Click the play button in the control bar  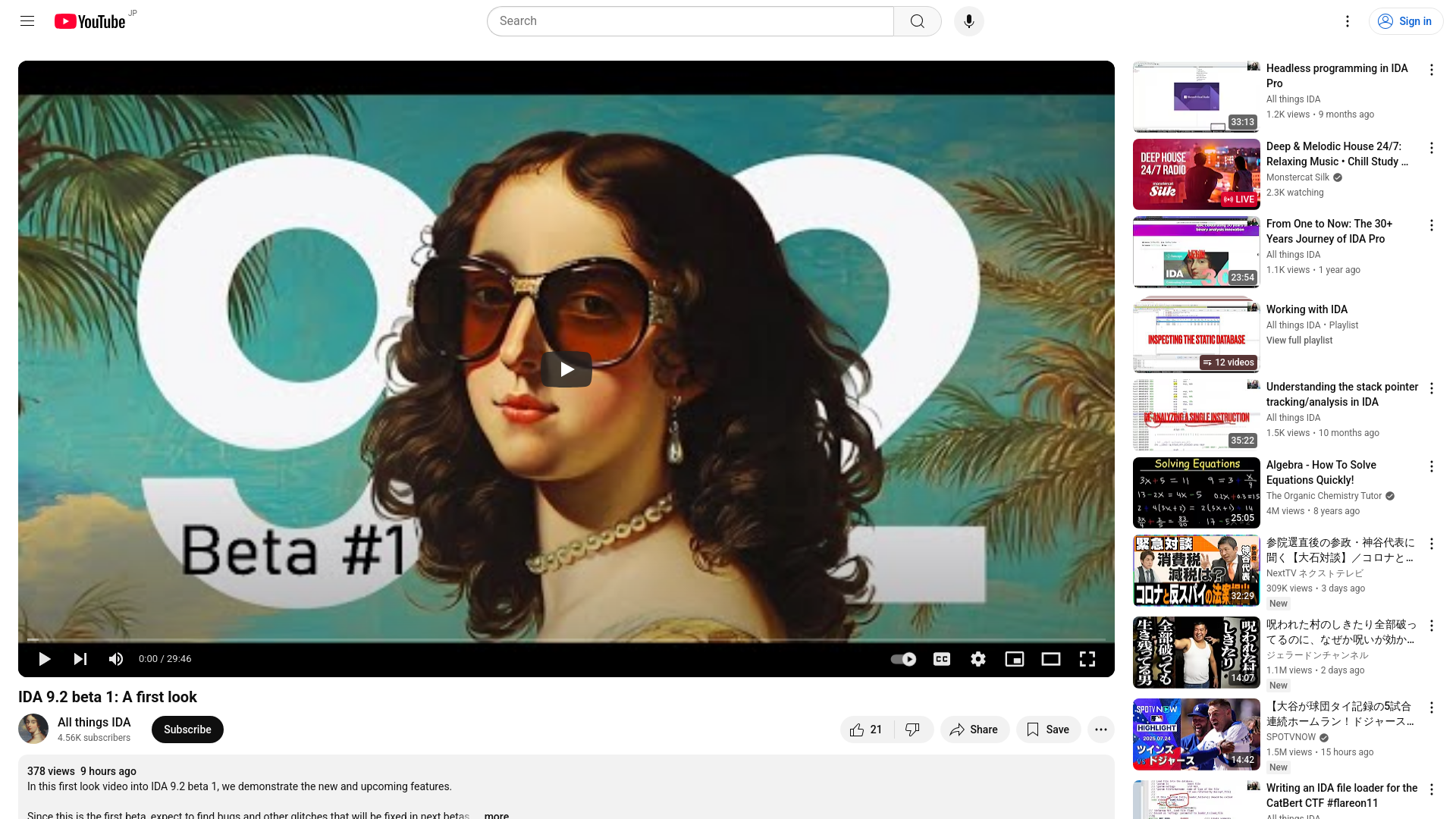pos(44,659)
